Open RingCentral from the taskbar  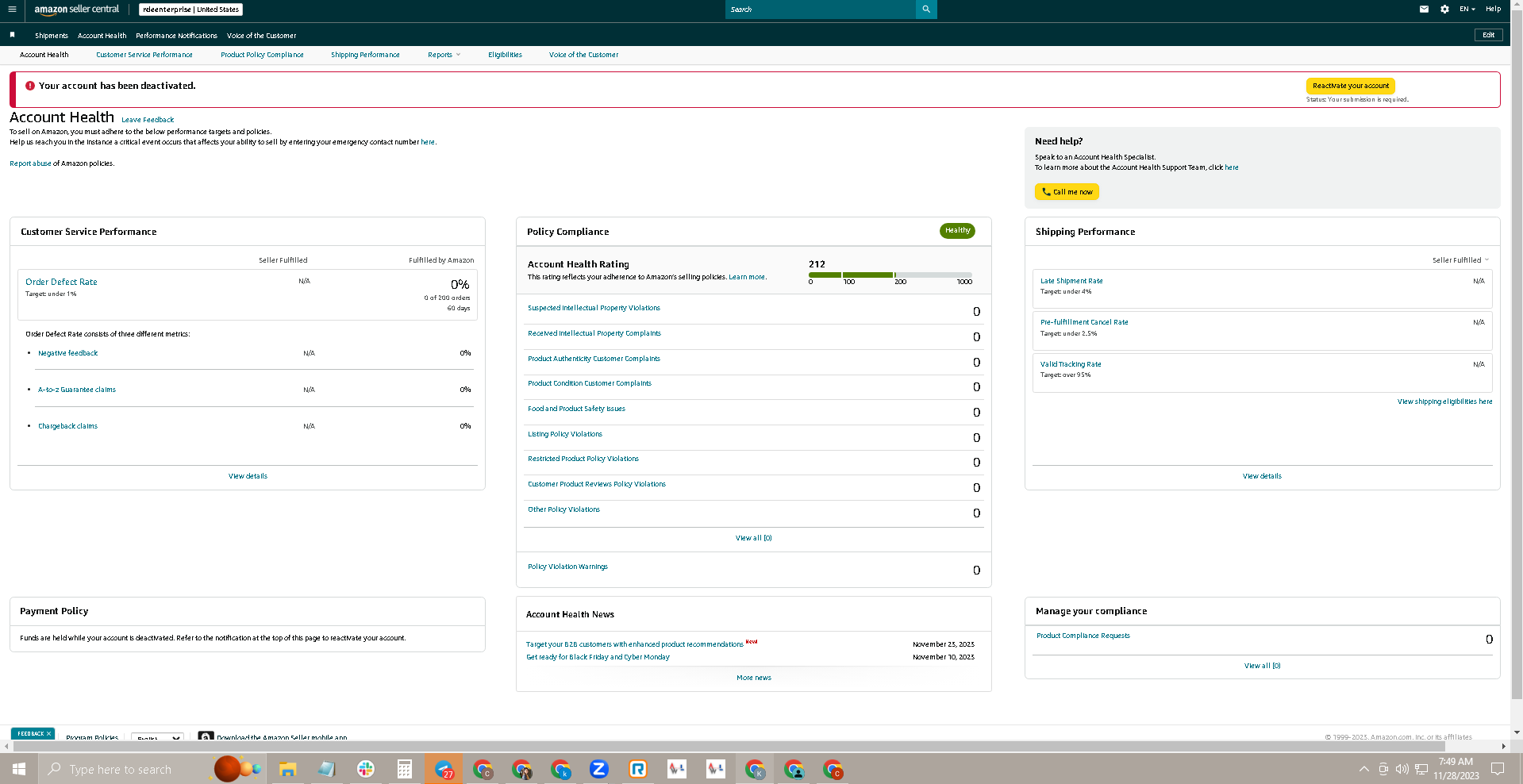coord(637,769)
